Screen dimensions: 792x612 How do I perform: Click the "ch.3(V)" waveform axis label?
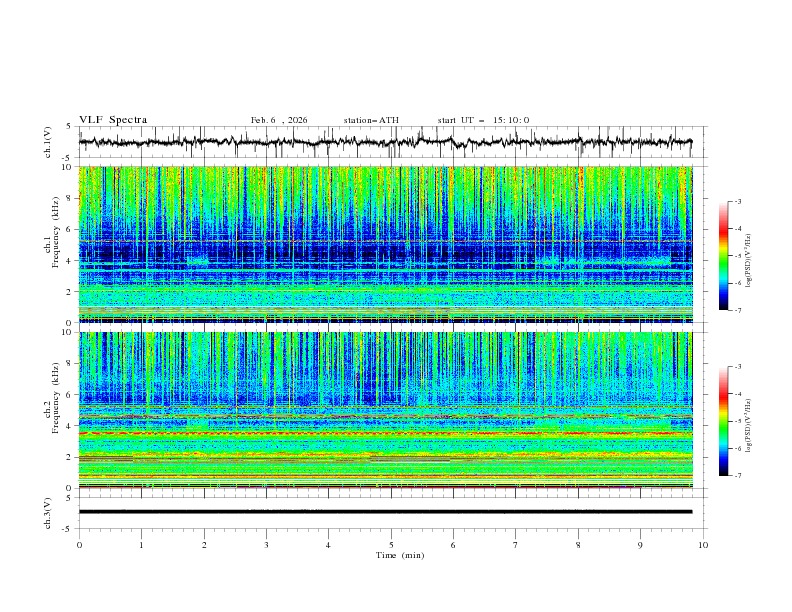click(48, 513)
